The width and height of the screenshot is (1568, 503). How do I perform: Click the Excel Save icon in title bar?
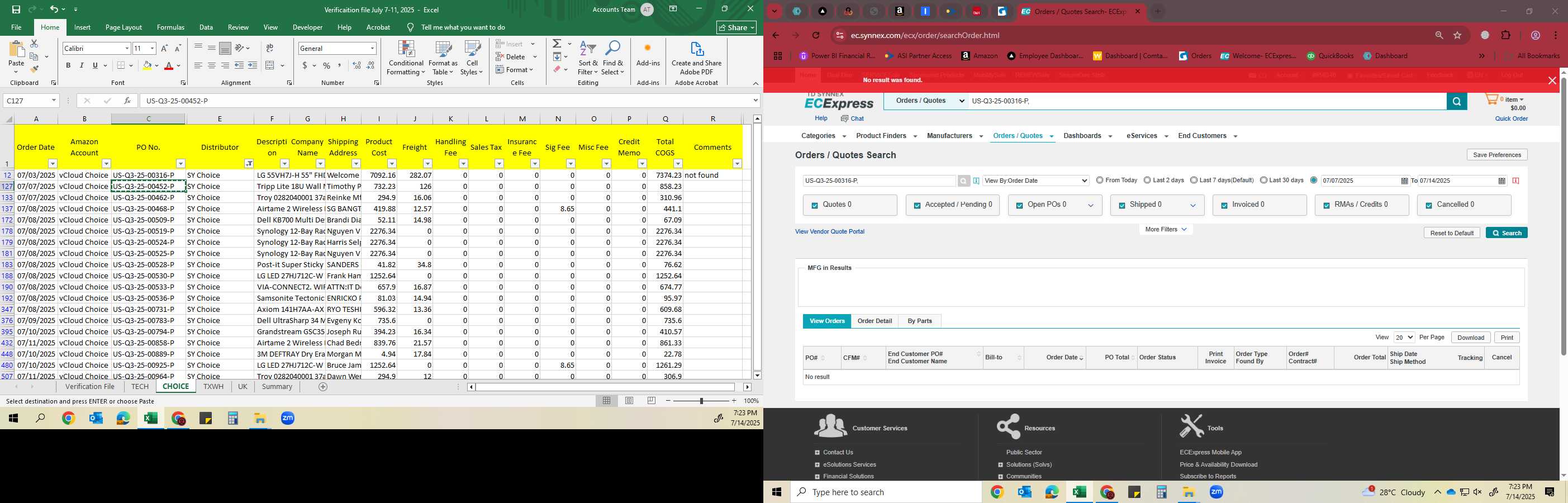[16, 10]
